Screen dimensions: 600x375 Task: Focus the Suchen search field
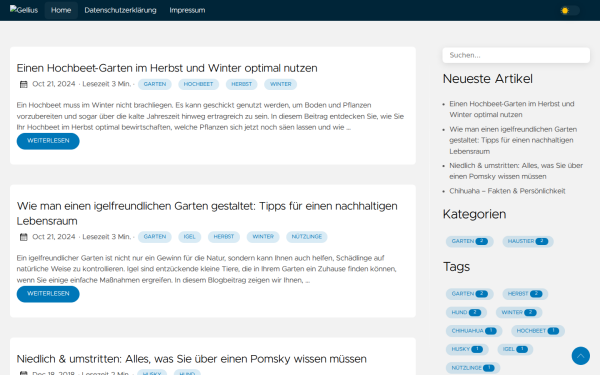[x=516, y=55]
